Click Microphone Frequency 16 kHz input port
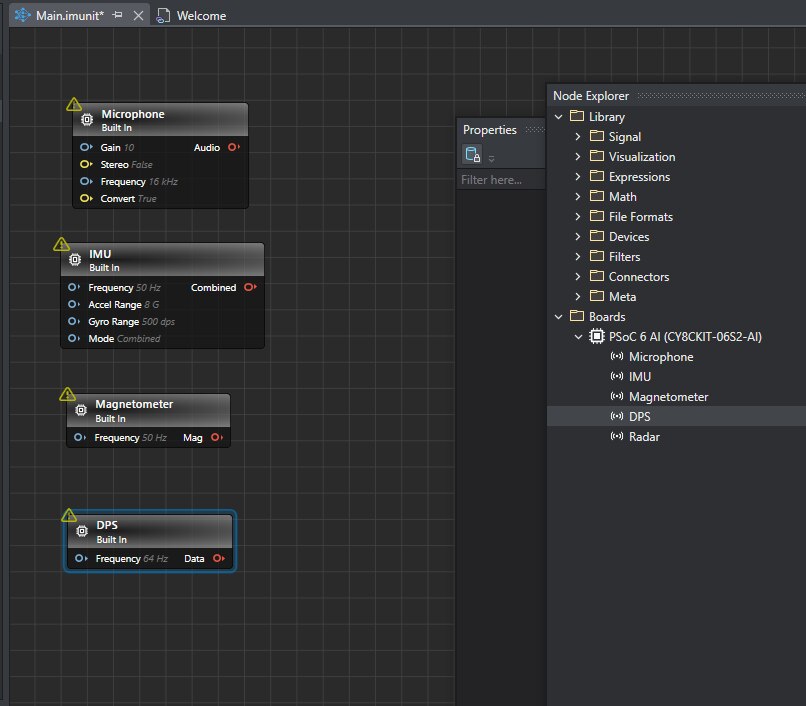The height and width of the screenshot is (706, 806). (x=86, y=182)
